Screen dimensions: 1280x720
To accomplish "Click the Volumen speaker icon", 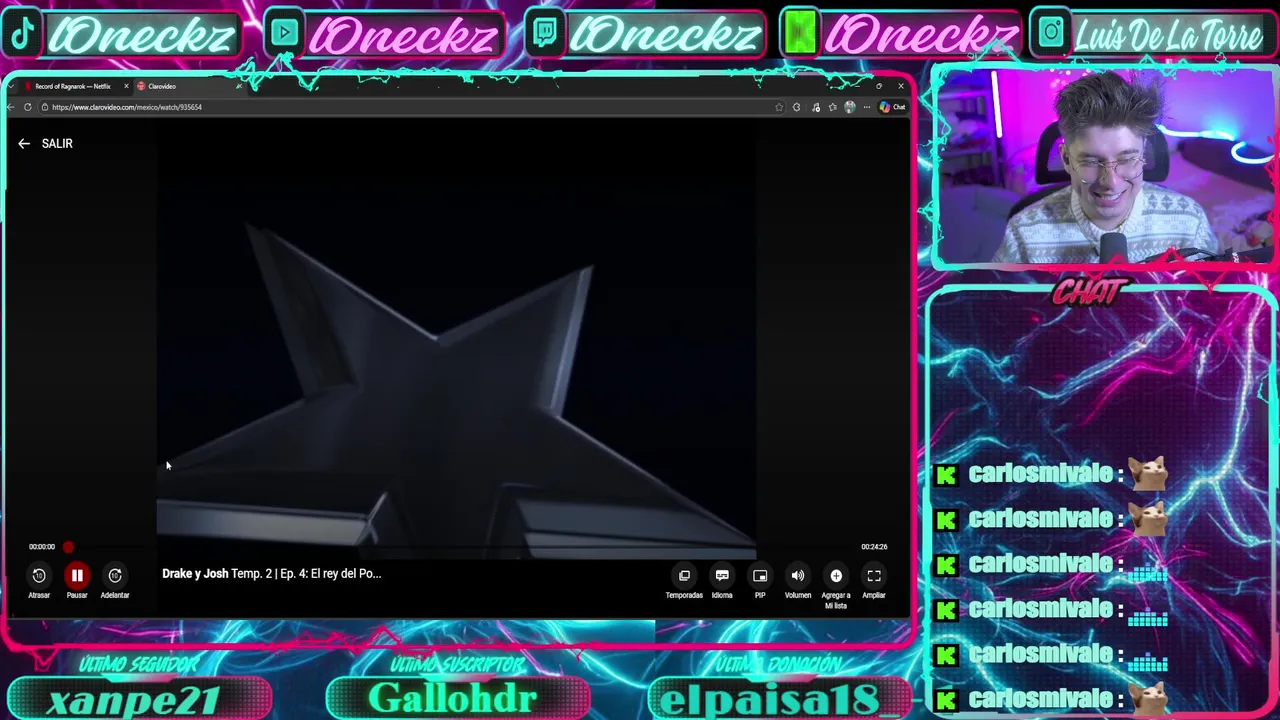I will 798,575.
